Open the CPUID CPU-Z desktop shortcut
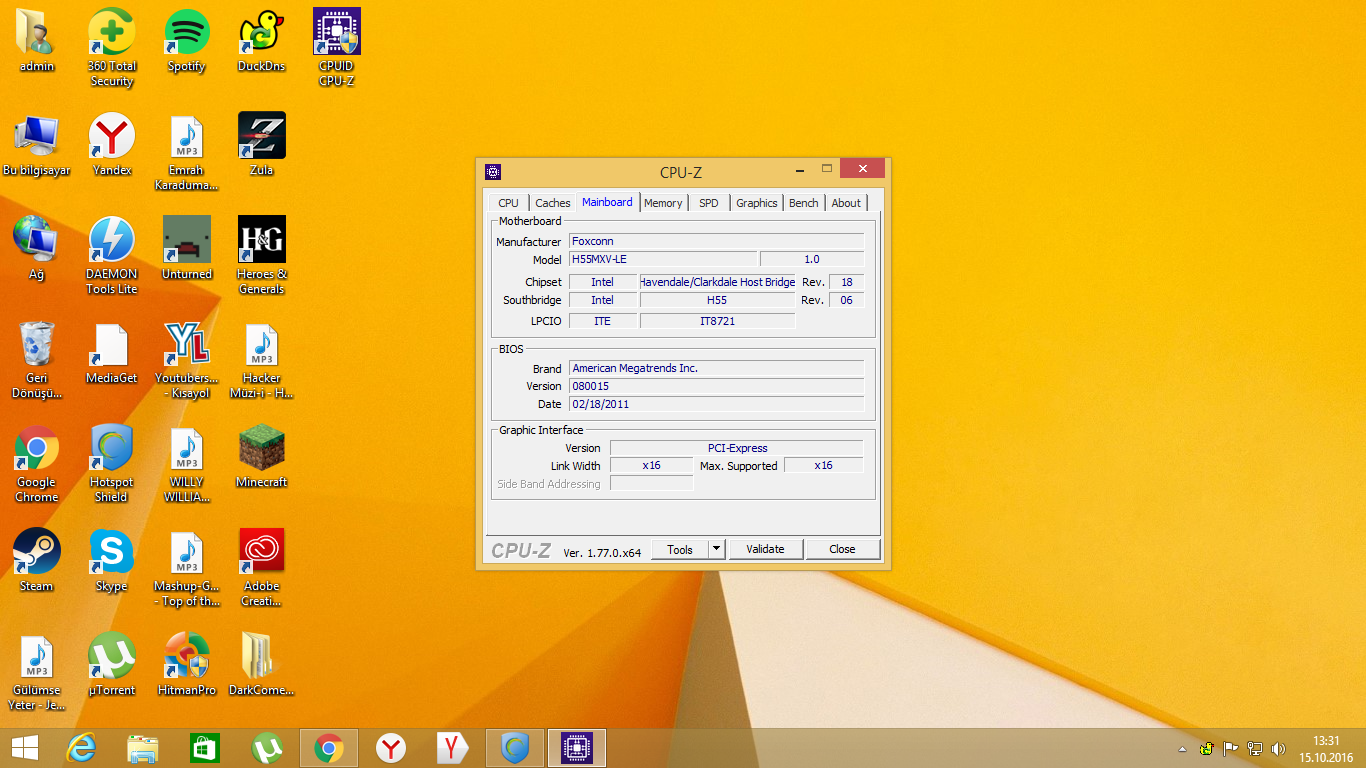Screen dimensions: 1366x768 coord(336,33)
